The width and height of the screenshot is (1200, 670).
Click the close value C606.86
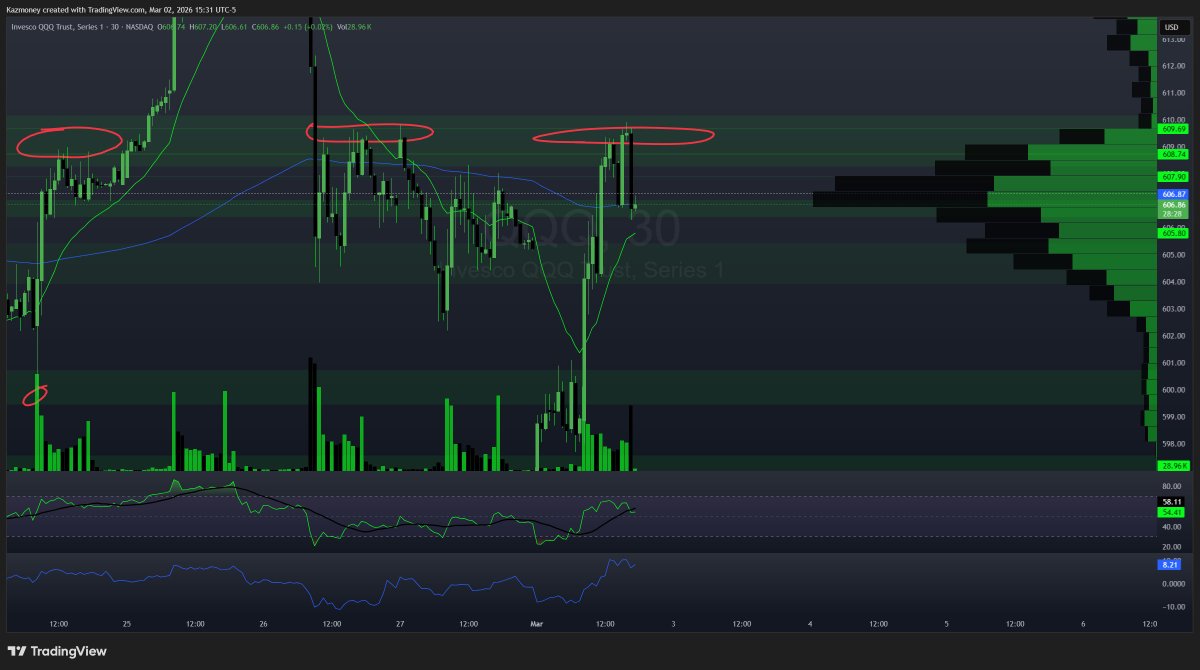click(265, 27)
